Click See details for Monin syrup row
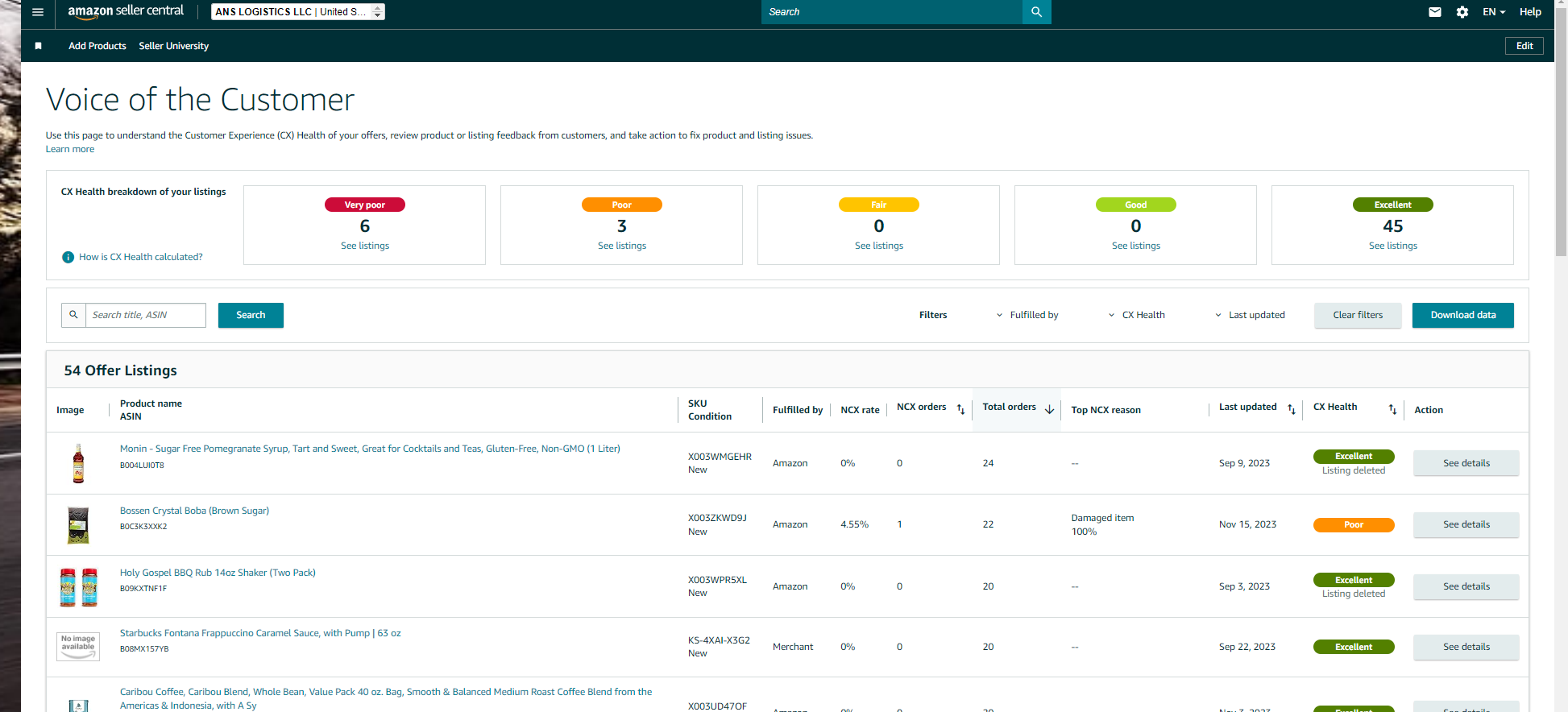 point(1466,463)
